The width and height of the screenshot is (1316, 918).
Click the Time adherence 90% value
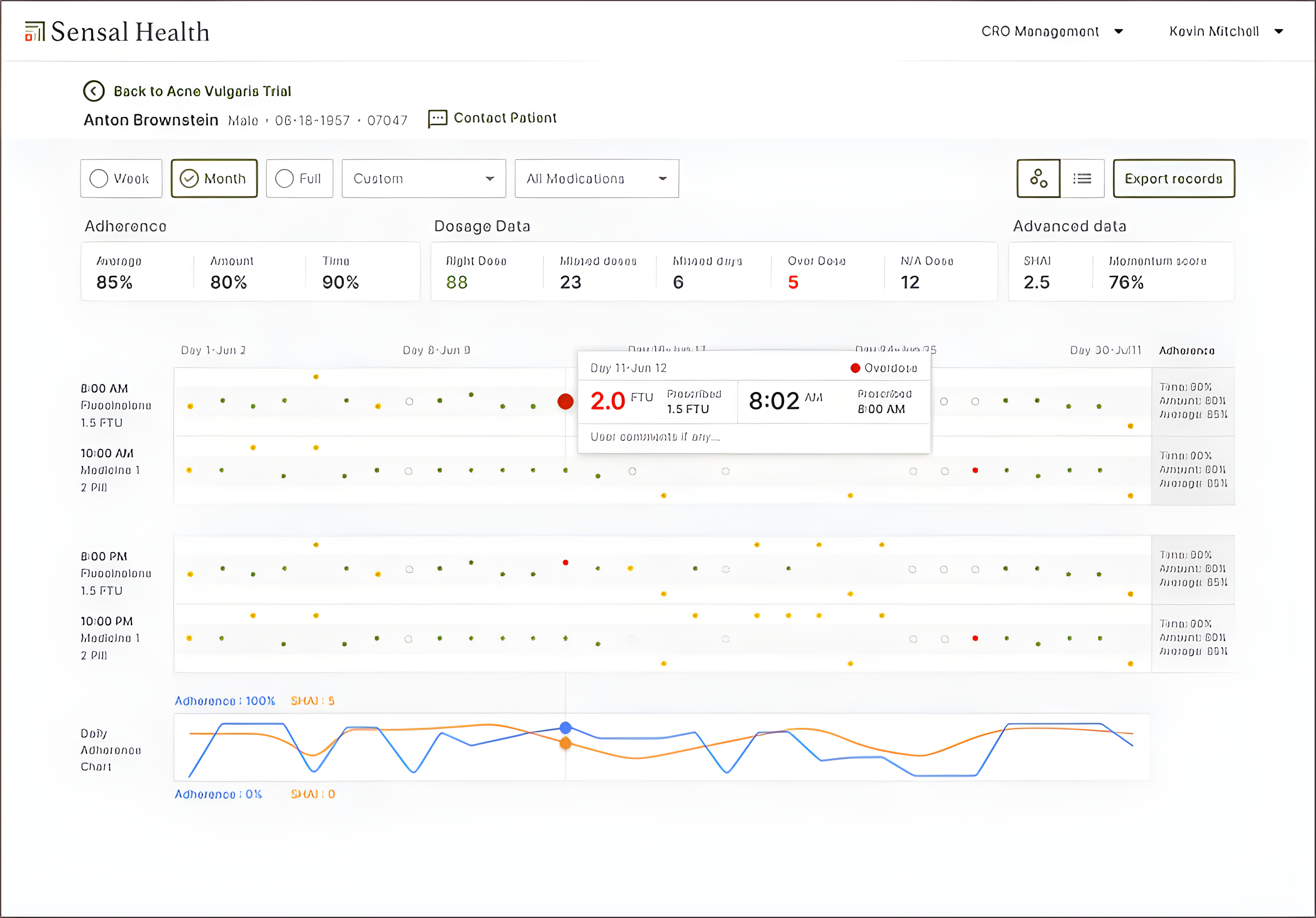[x=340, y=282]
